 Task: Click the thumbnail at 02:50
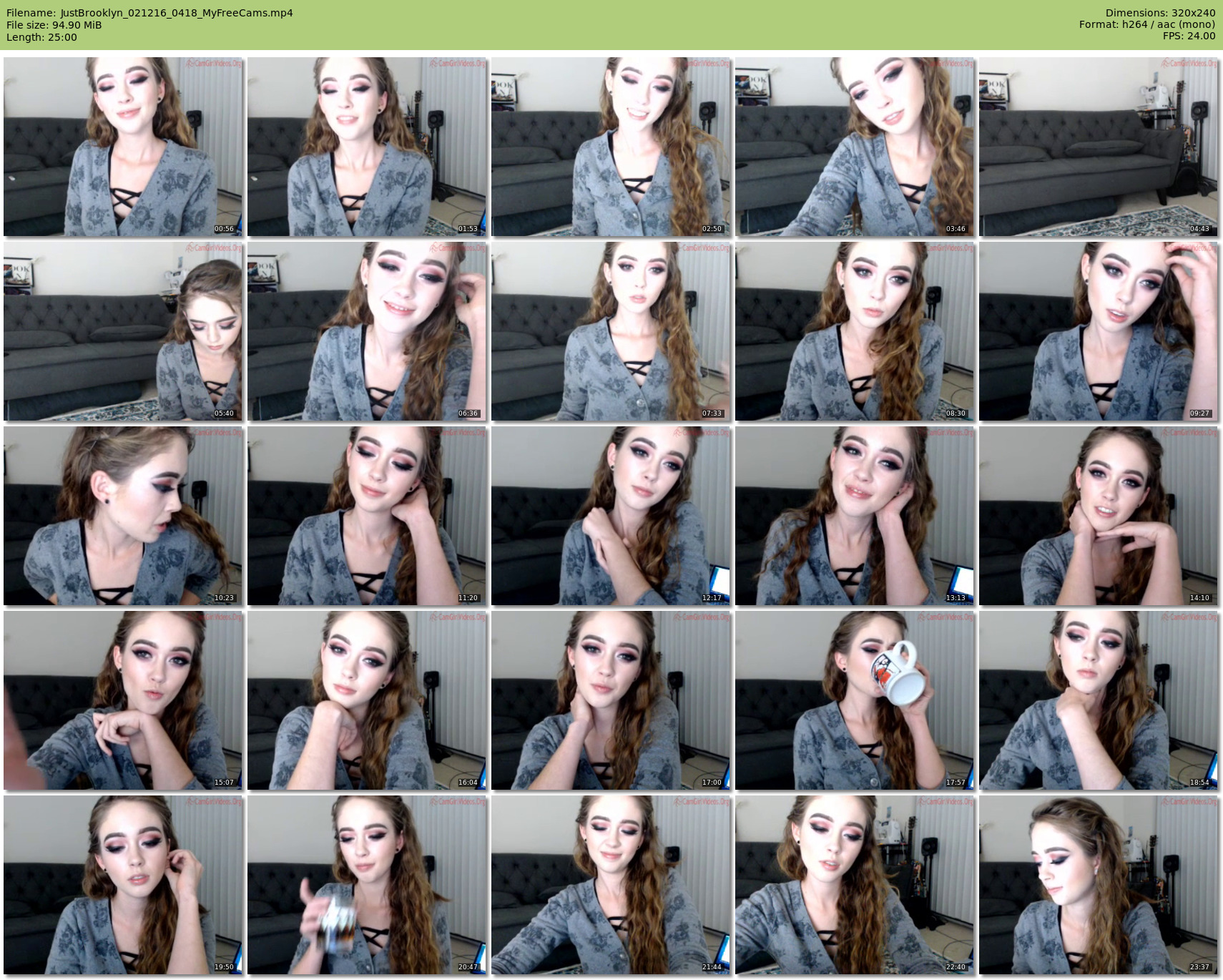tap(611, 147)
